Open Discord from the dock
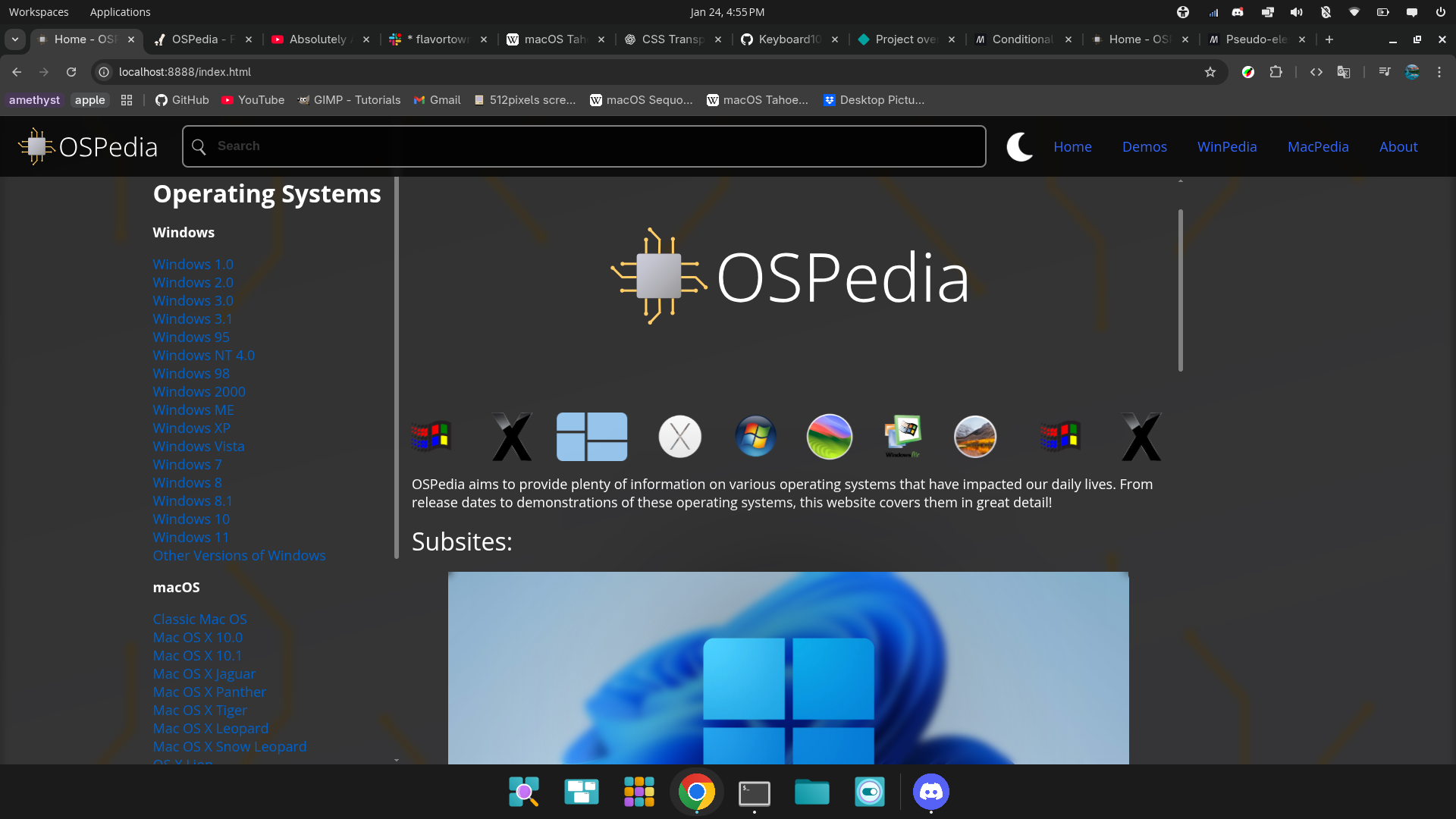The width and height of the screenshot is (1456, 819). point(930,792)
